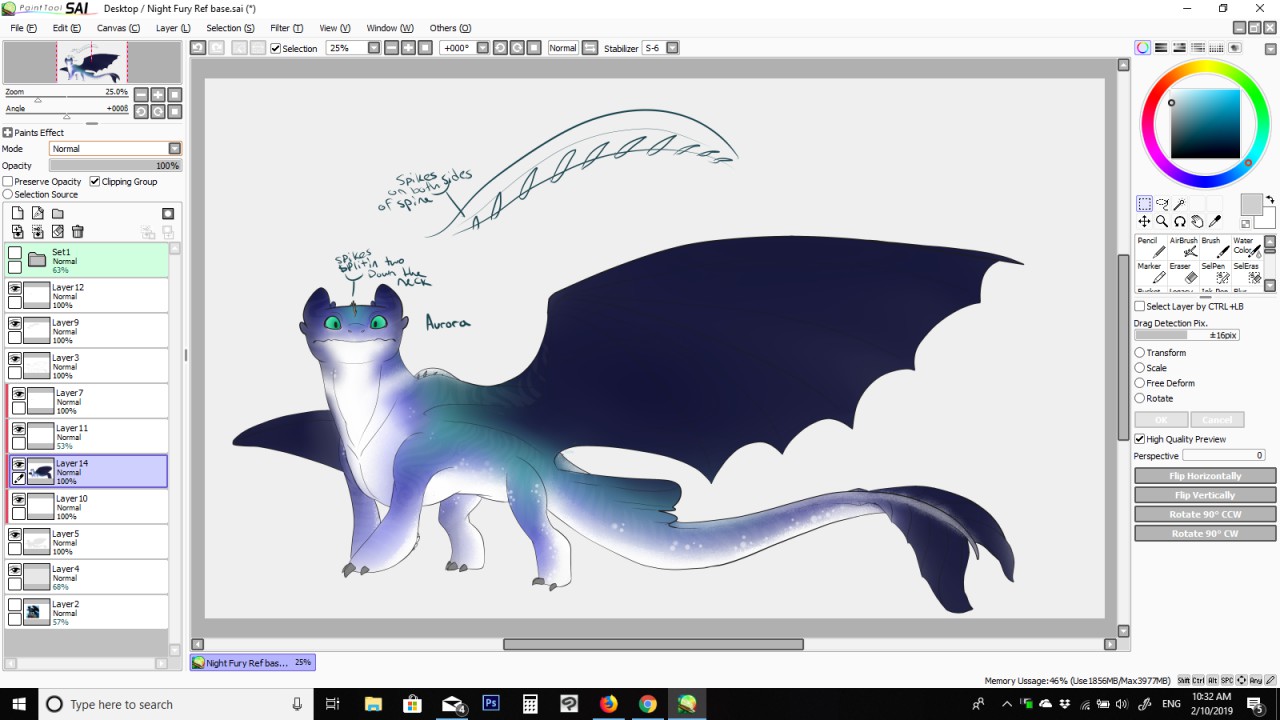This screenshot has height=720, width=1280.
Task: Select the Rotate canvas tool
Action: 1180,221
